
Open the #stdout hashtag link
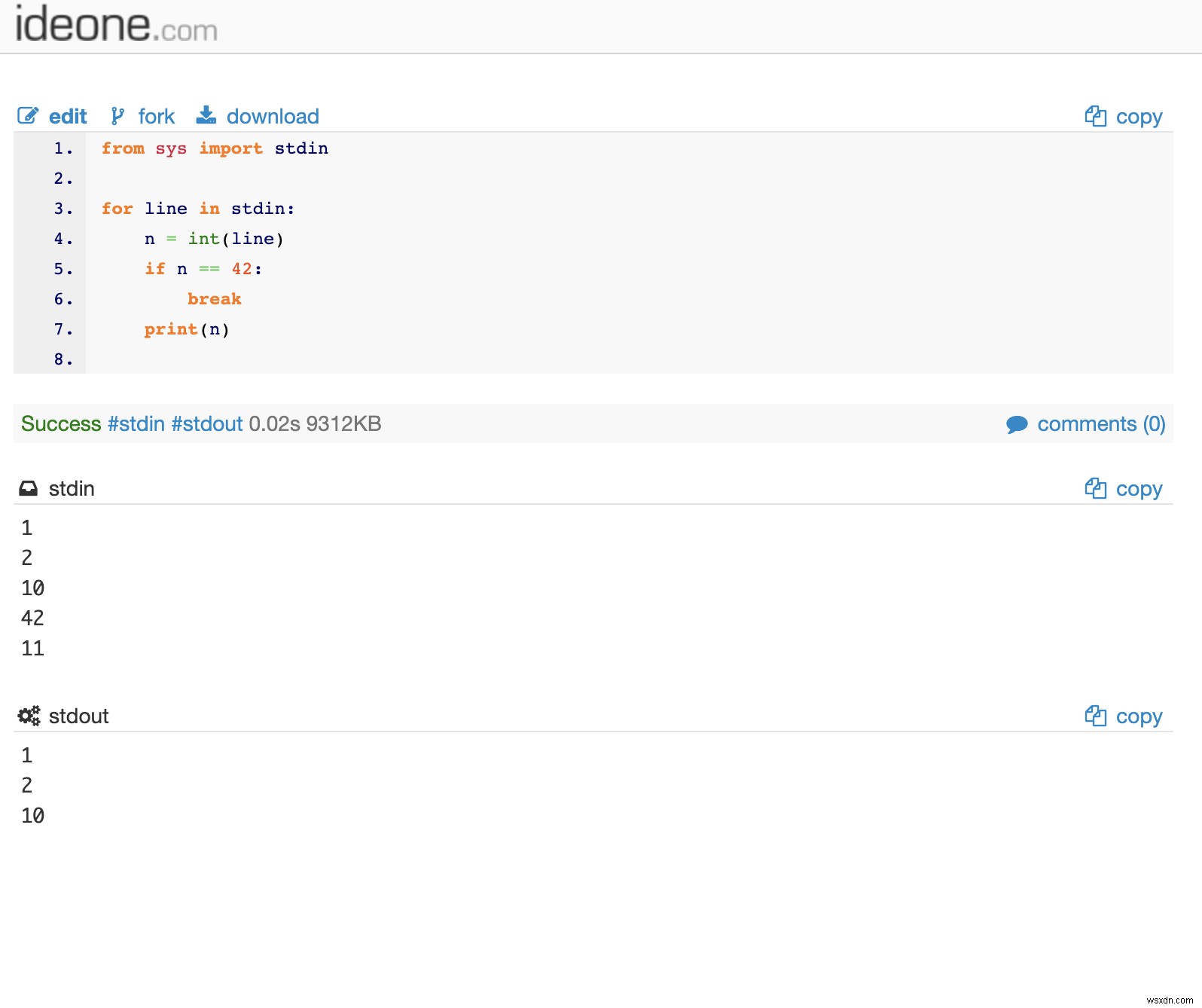[x=207, y=423]
